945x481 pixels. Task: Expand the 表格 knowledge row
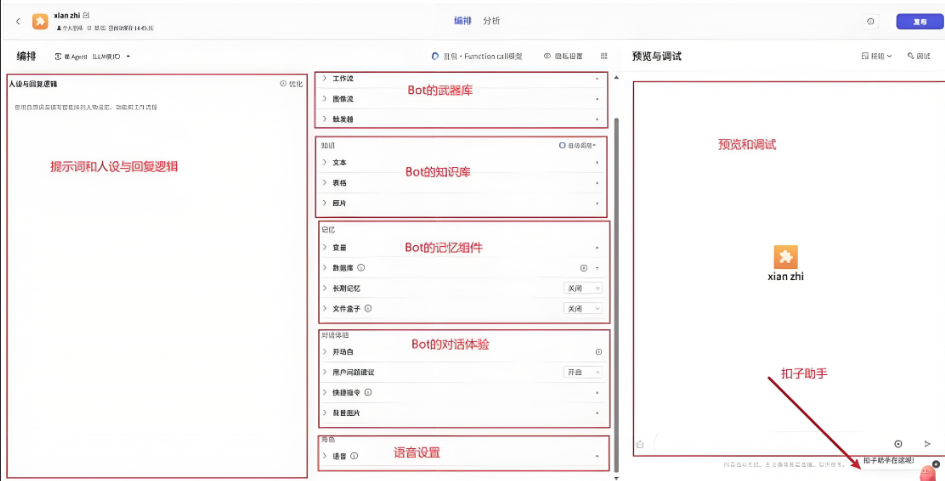pyautogui.click(x=324, y=183)
